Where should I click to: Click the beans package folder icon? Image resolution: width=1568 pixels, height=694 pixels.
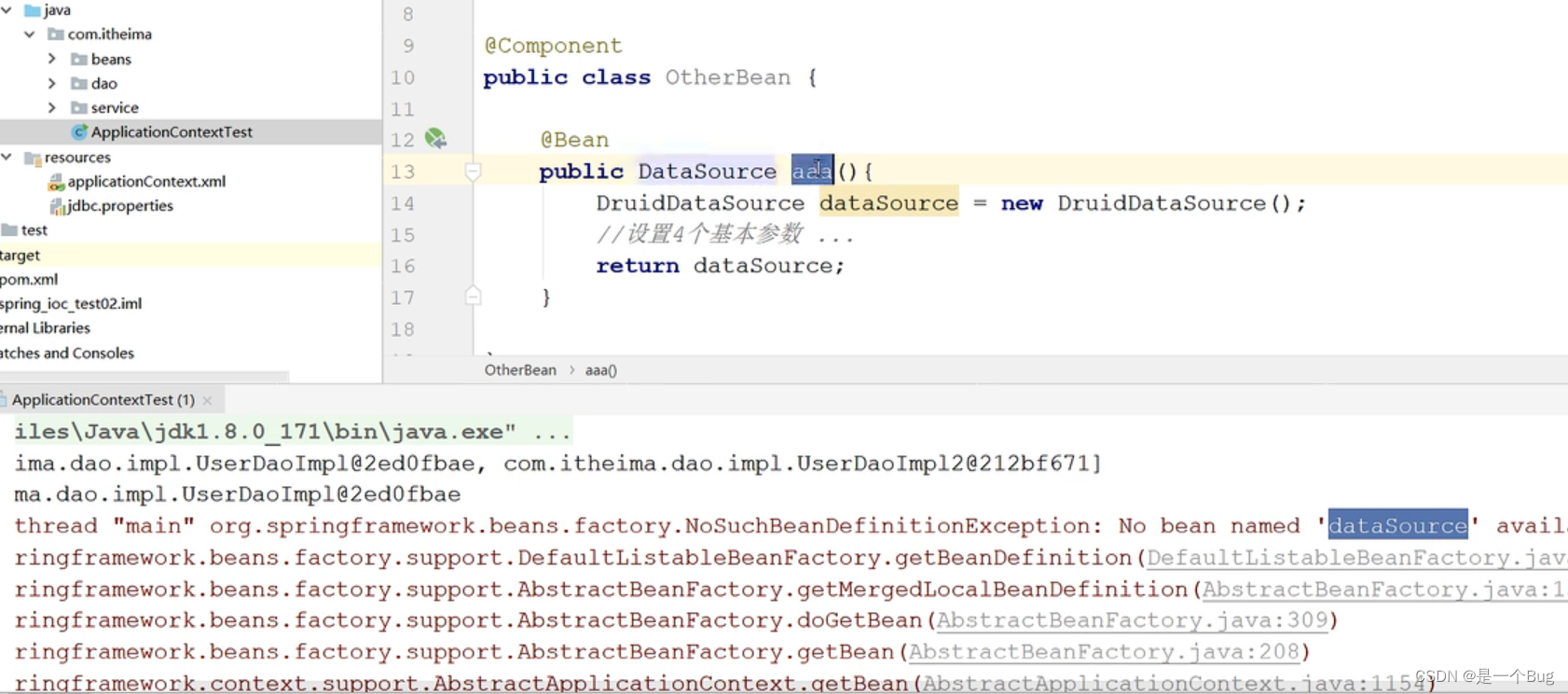coord(79,60)
